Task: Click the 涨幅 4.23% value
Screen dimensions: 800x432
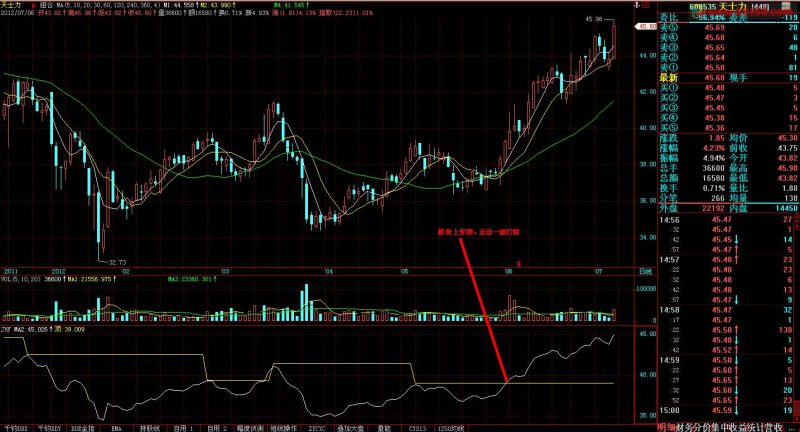Action: point(713,148)
